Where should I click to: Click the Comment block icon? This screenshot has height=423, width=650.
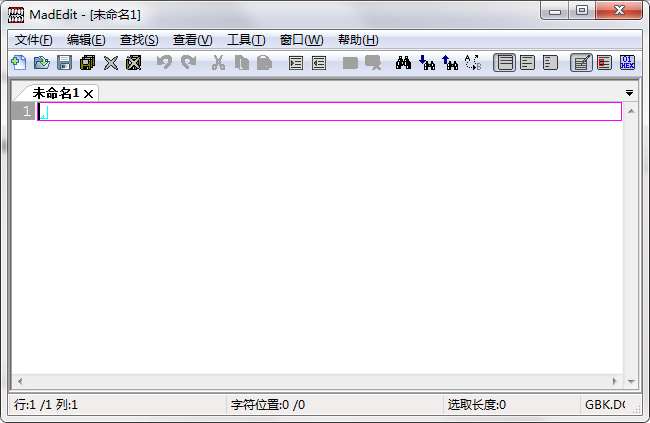click(x=350, y=63)
